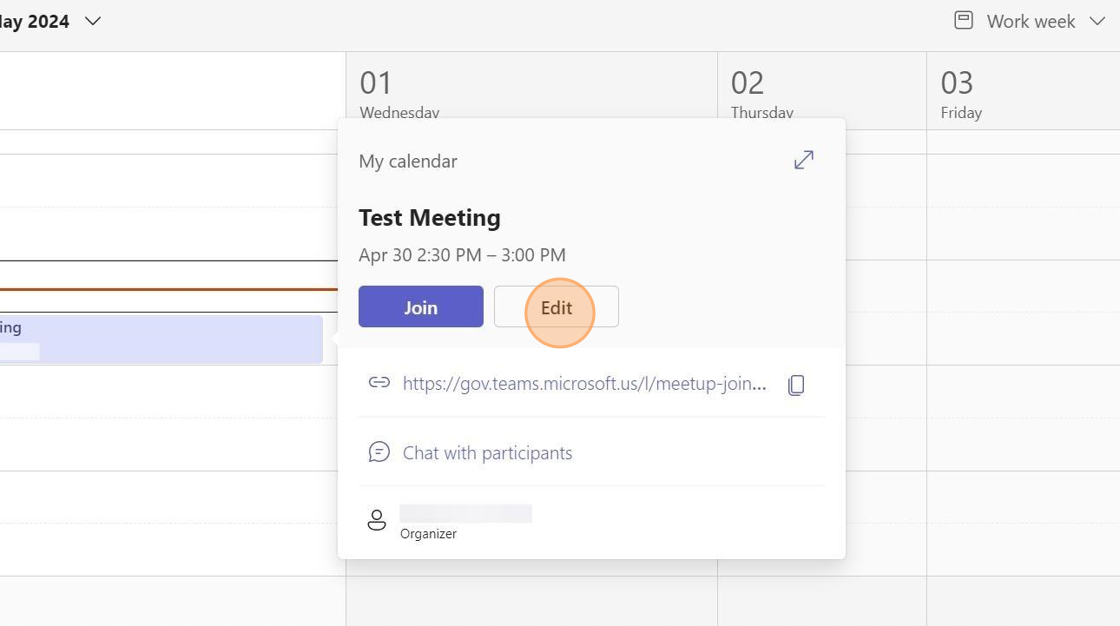Viewport: 1120px width, 626px height.
Task: Select the Wednesday 01 day header
Action: (400, 92)
